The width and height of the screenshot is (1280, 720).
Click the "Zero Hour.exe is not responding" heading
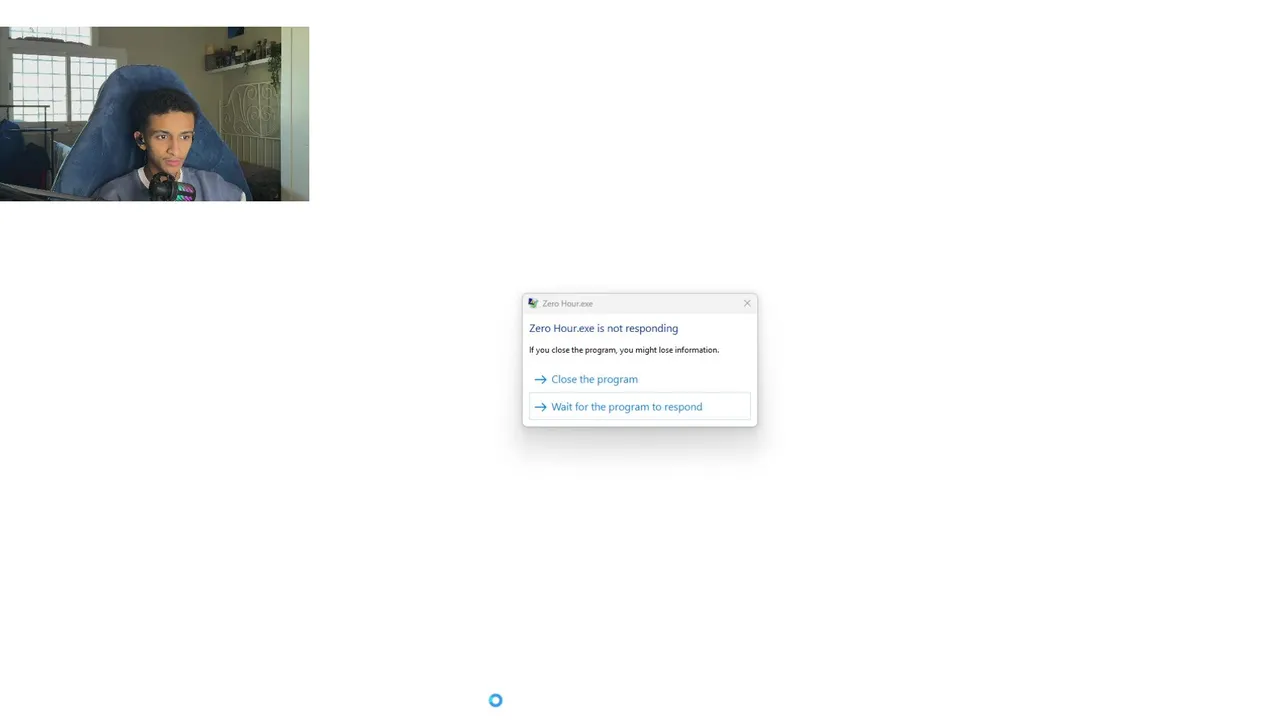[603, 328]
